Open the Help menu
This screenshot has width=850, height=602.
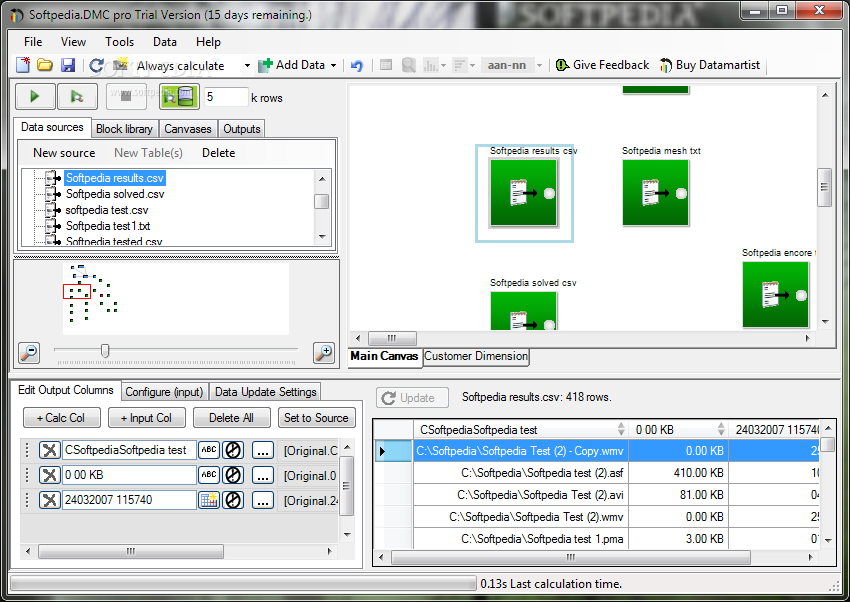tap(208, 42)
